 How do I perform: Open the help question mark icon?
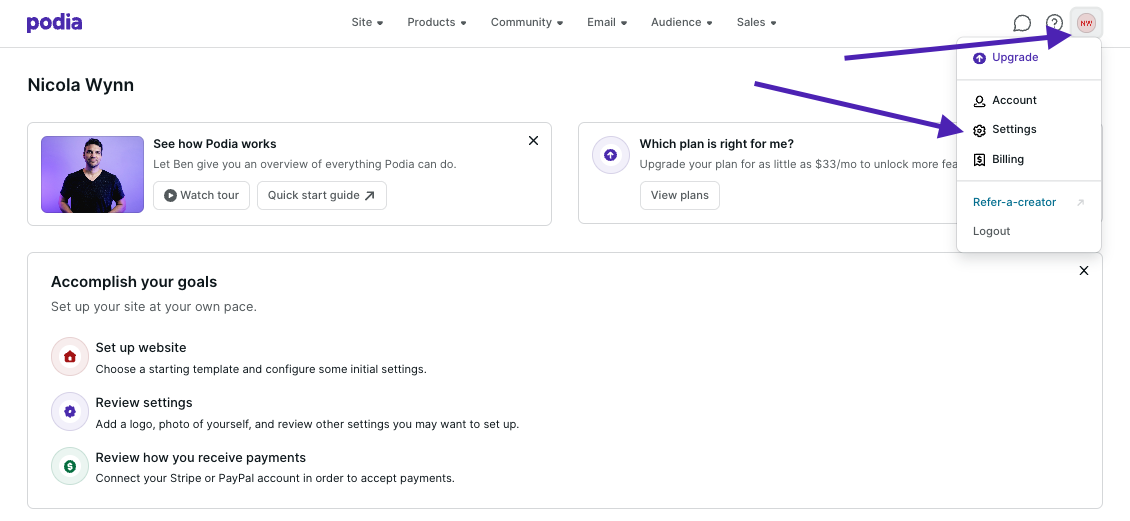pyautogui.click(x=1054, y=23)
